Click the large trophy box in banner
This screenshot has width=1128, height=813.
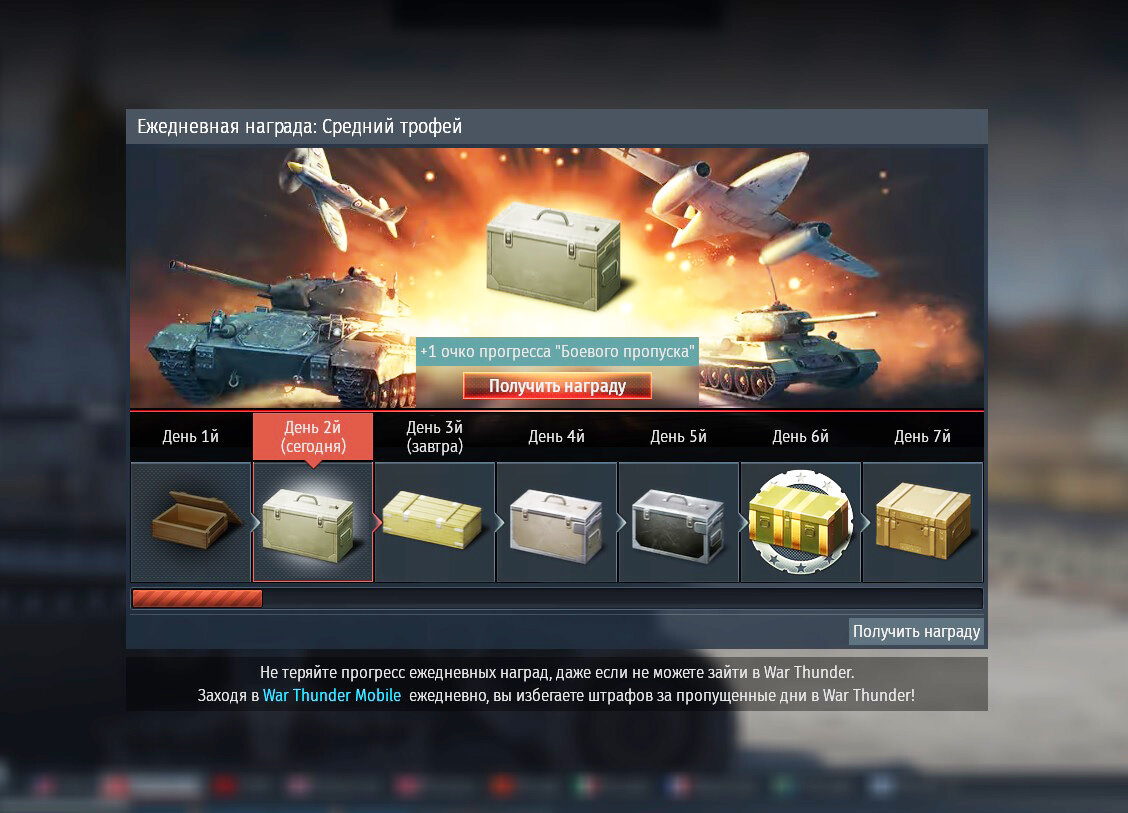point(553,256)
